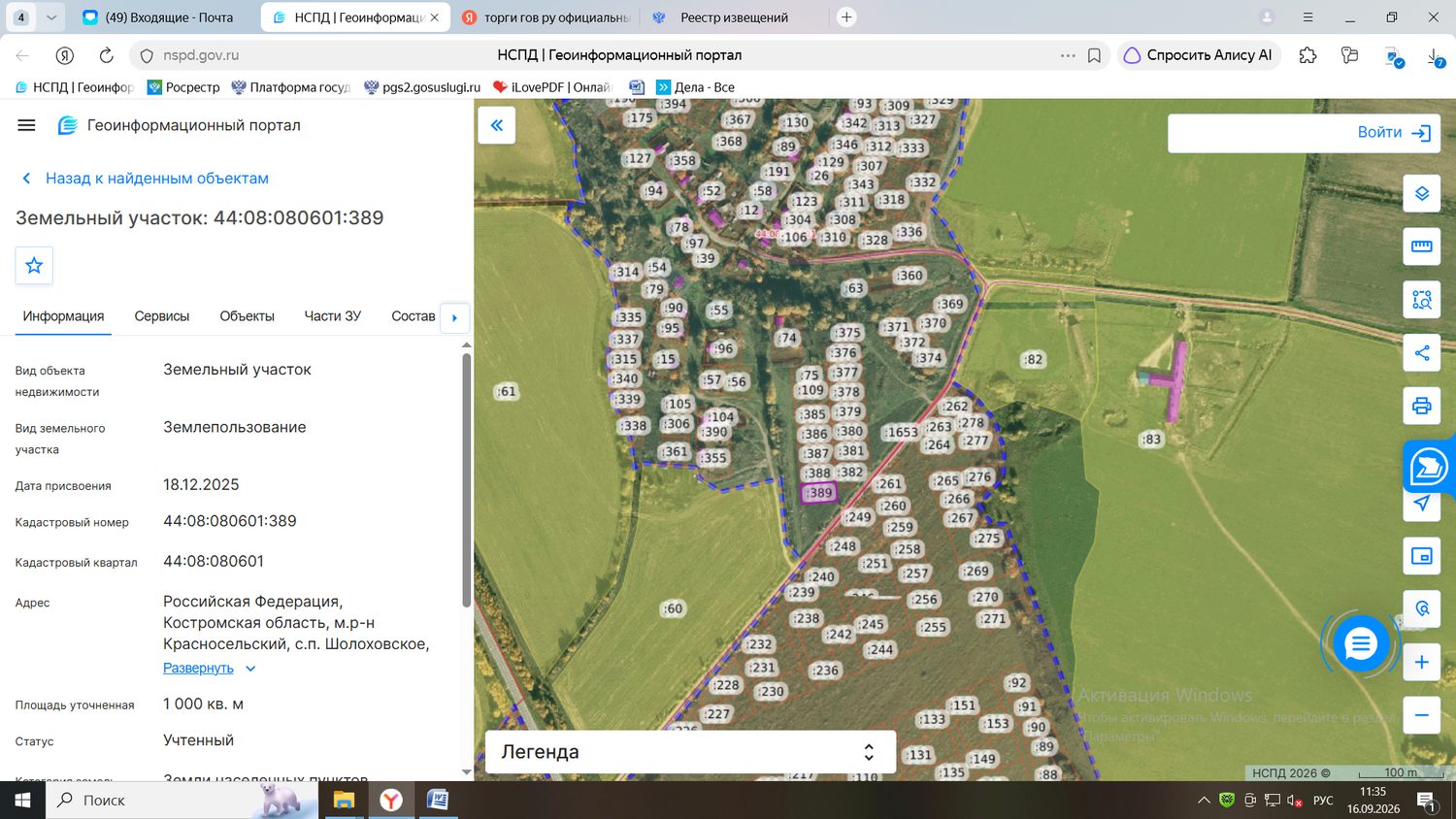1456x819 pixels.
Task: Open the Части ЗУ tab
Action: [333, 316]
